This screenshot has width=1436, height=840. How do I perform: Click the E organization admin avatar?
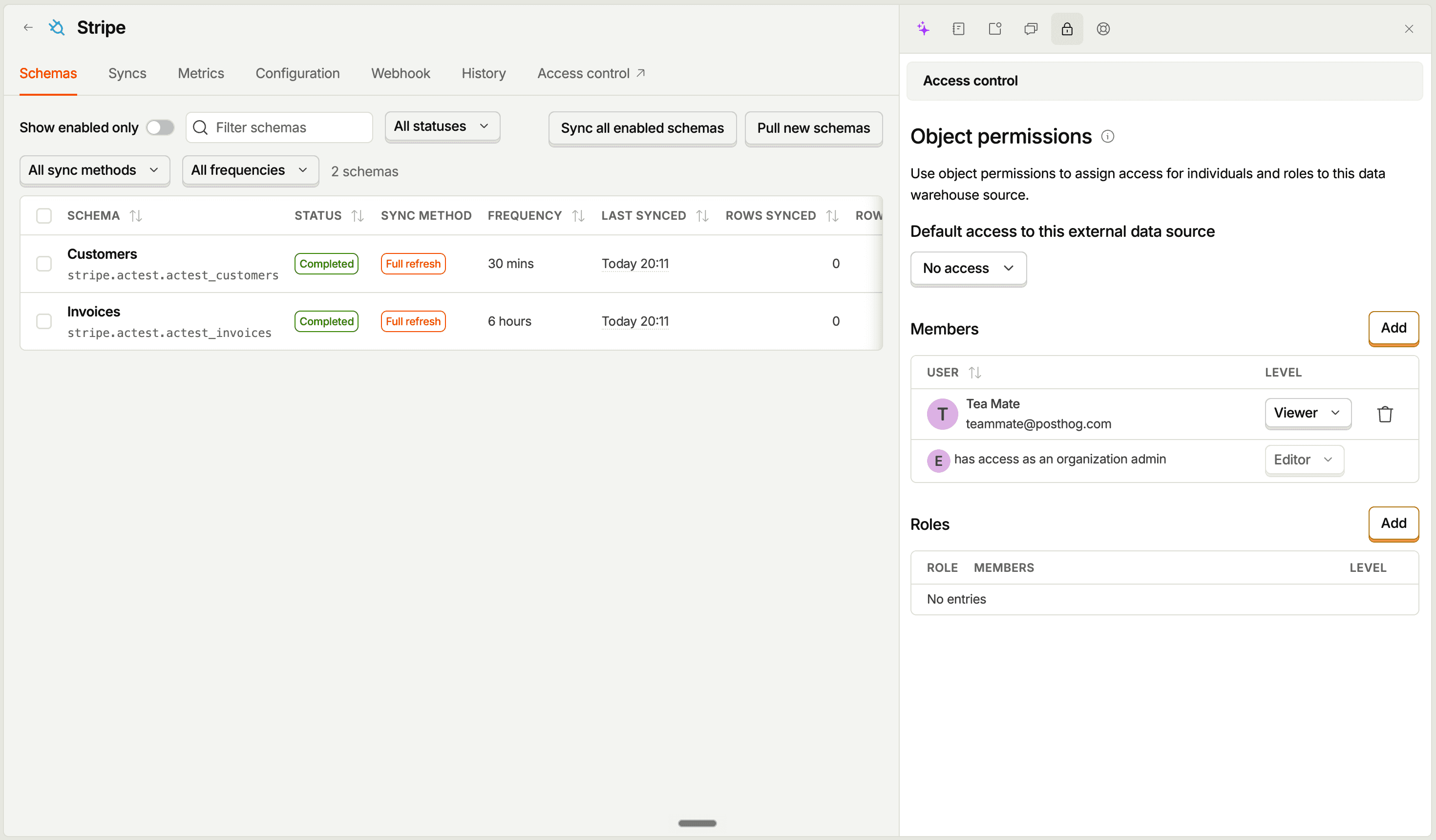click(x=938, y=461)
